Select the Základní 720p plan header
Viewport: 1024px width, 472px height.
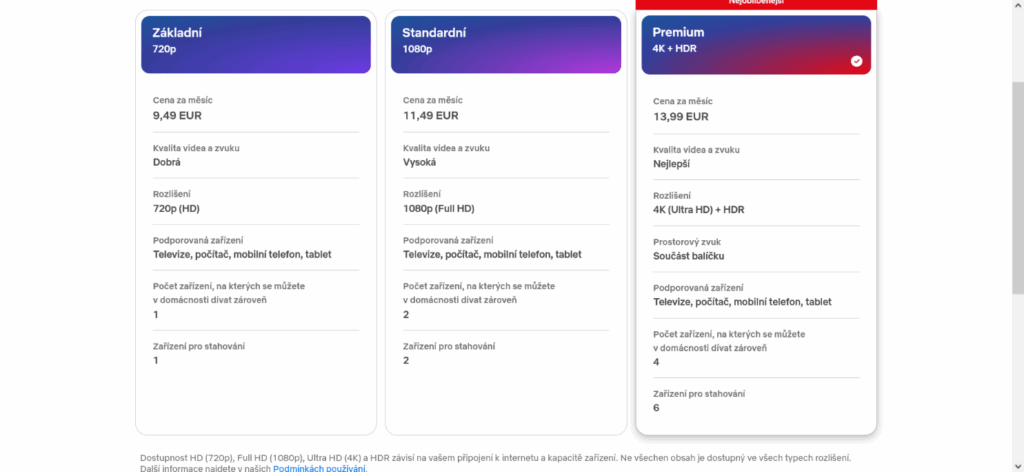tap(256, 44)
